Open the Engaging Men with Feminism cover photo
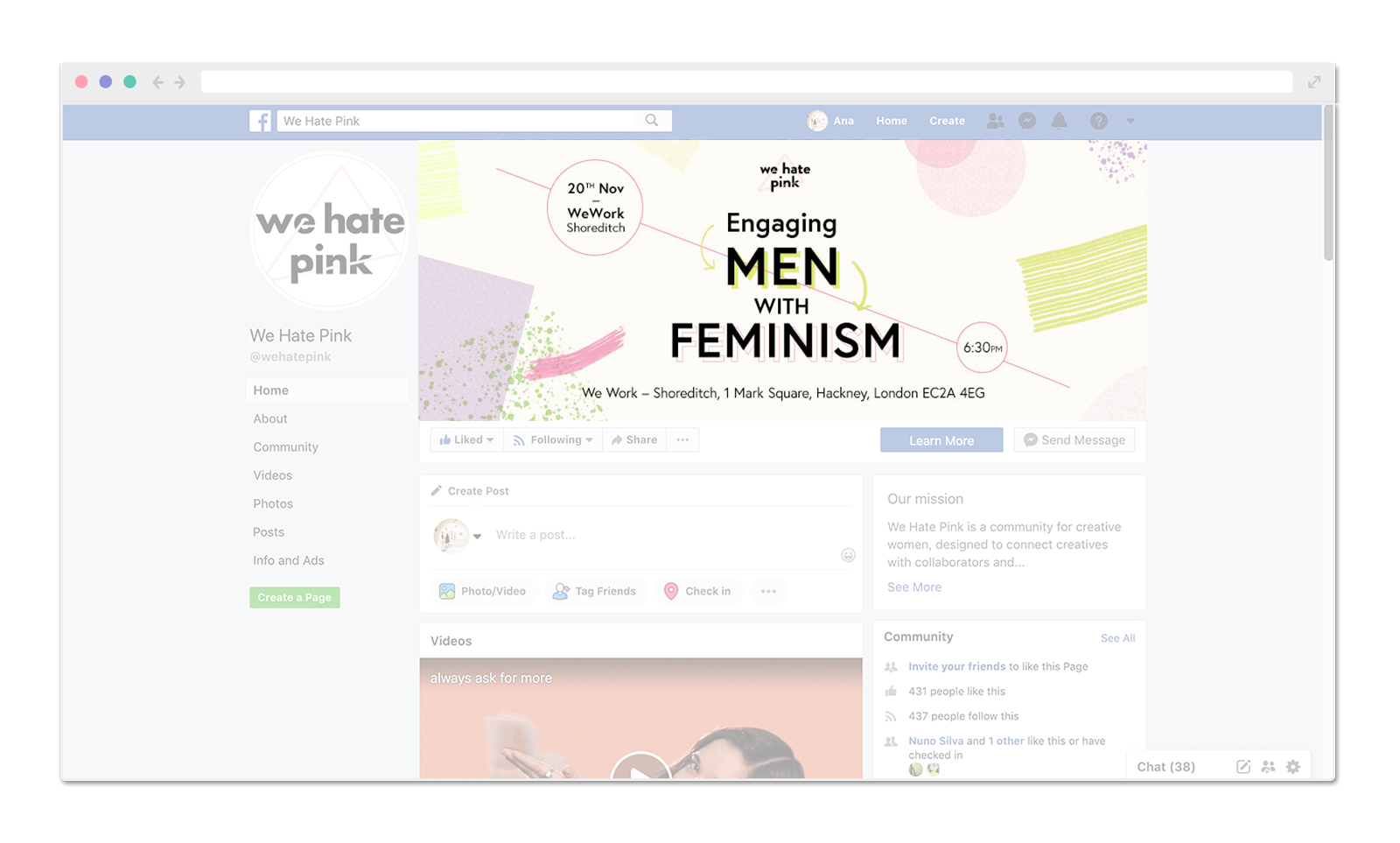This screenshot has width=1400, height=843. pos(782,280)
